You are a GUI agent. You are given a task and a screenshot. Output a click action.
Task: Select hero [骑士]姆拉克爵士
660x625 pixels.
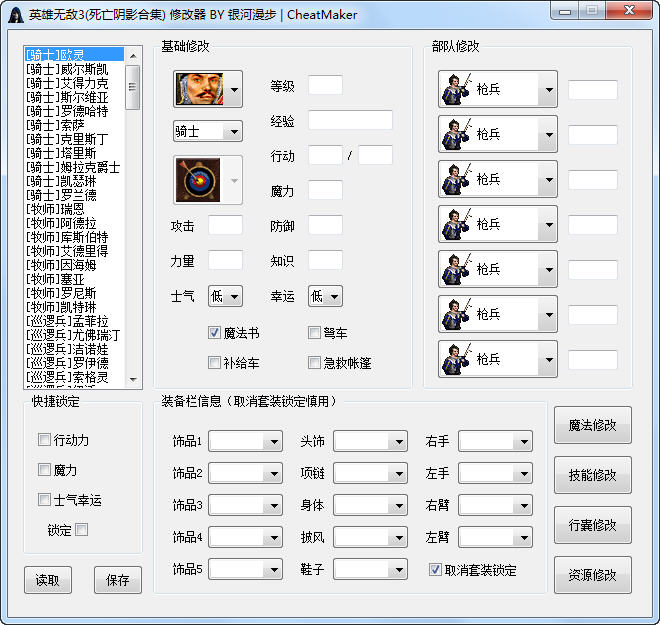point(73,167)
